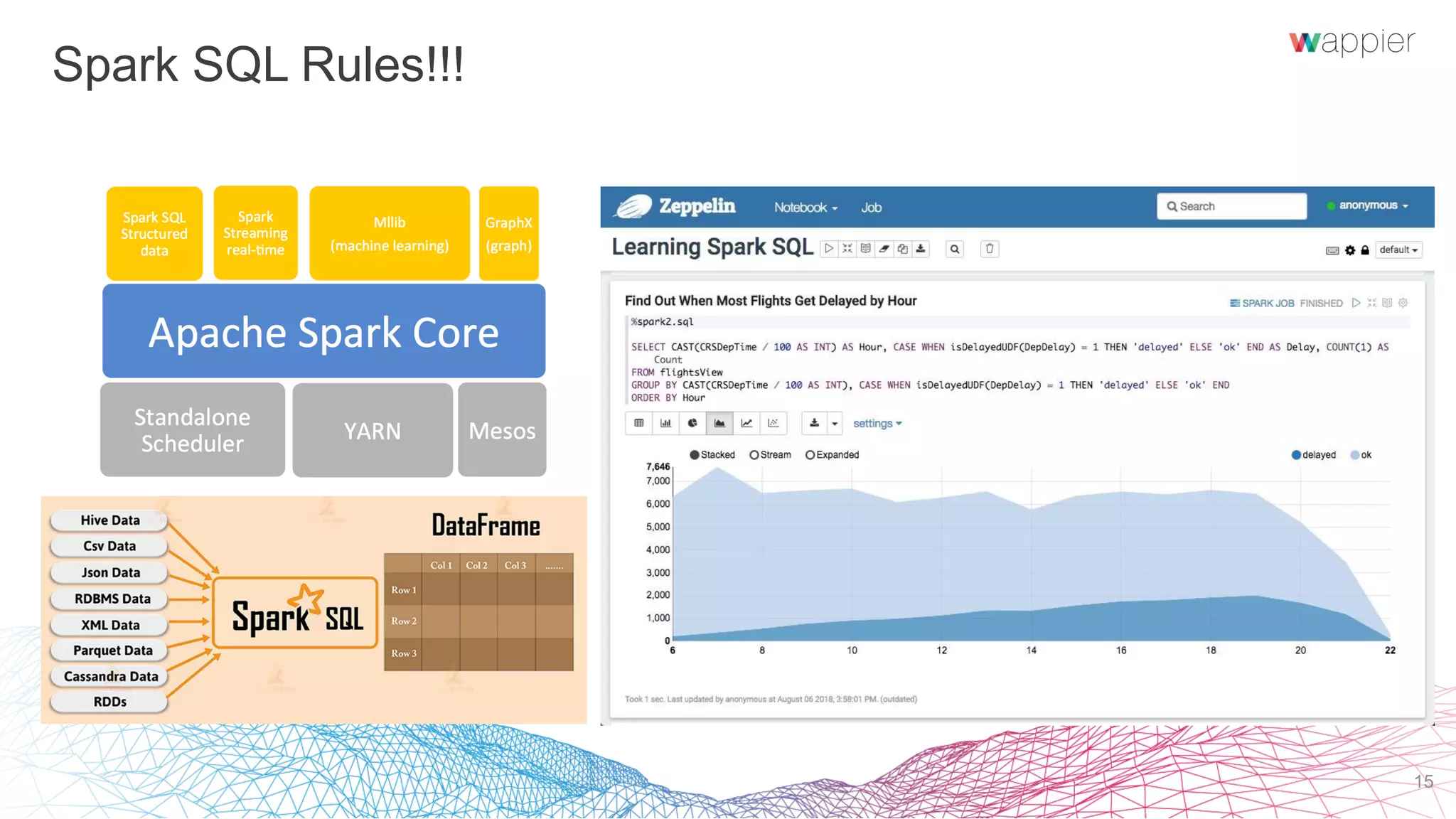Switch result to pie chart view
Viewport: 1456px width, 819px height.
click(692, 423)
